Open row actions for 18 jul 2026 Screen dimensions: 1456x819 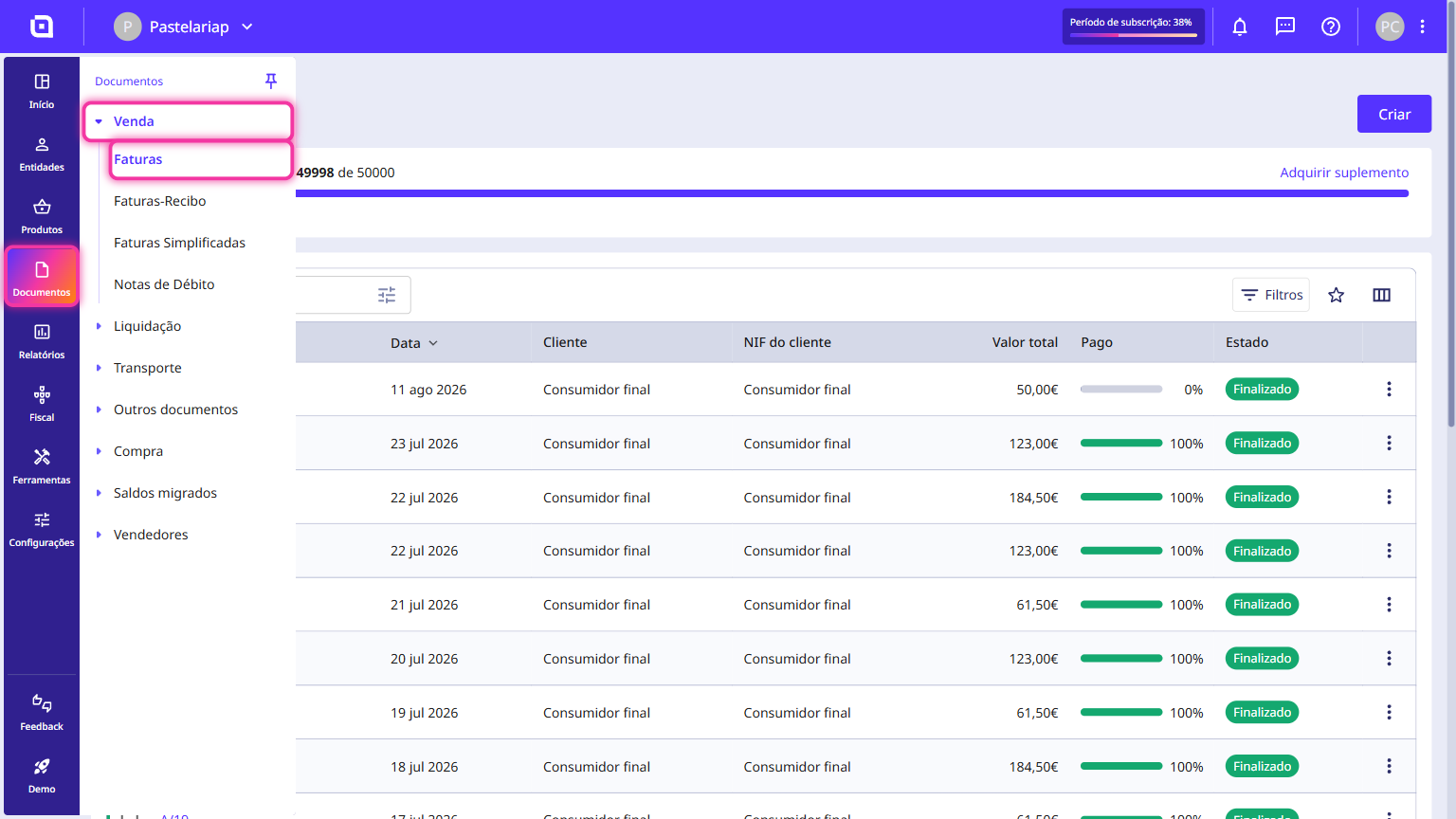tap(1390, 766)
